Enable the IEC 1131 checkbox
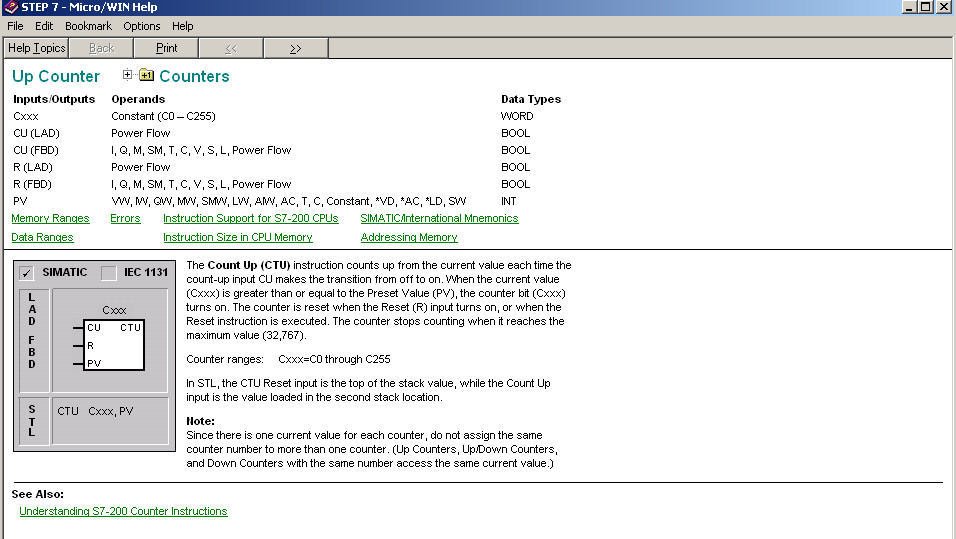This screenshot has width=956, height=539. 109,273
